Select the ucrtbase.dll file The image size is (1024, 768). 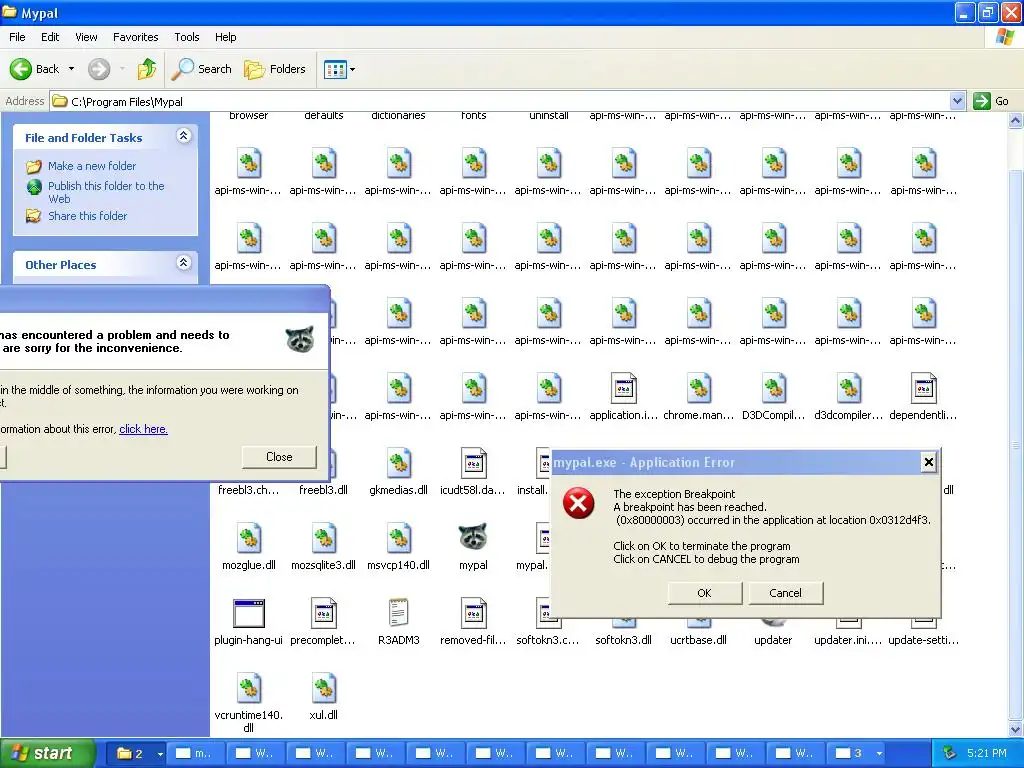click(x=699, y=640)
